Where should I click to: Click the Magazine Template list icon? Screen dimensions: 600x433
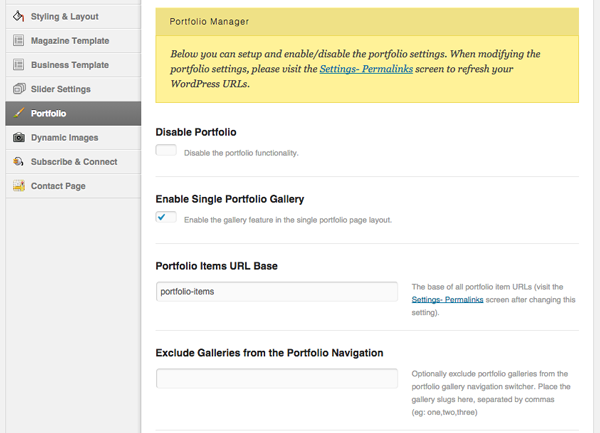18,41
